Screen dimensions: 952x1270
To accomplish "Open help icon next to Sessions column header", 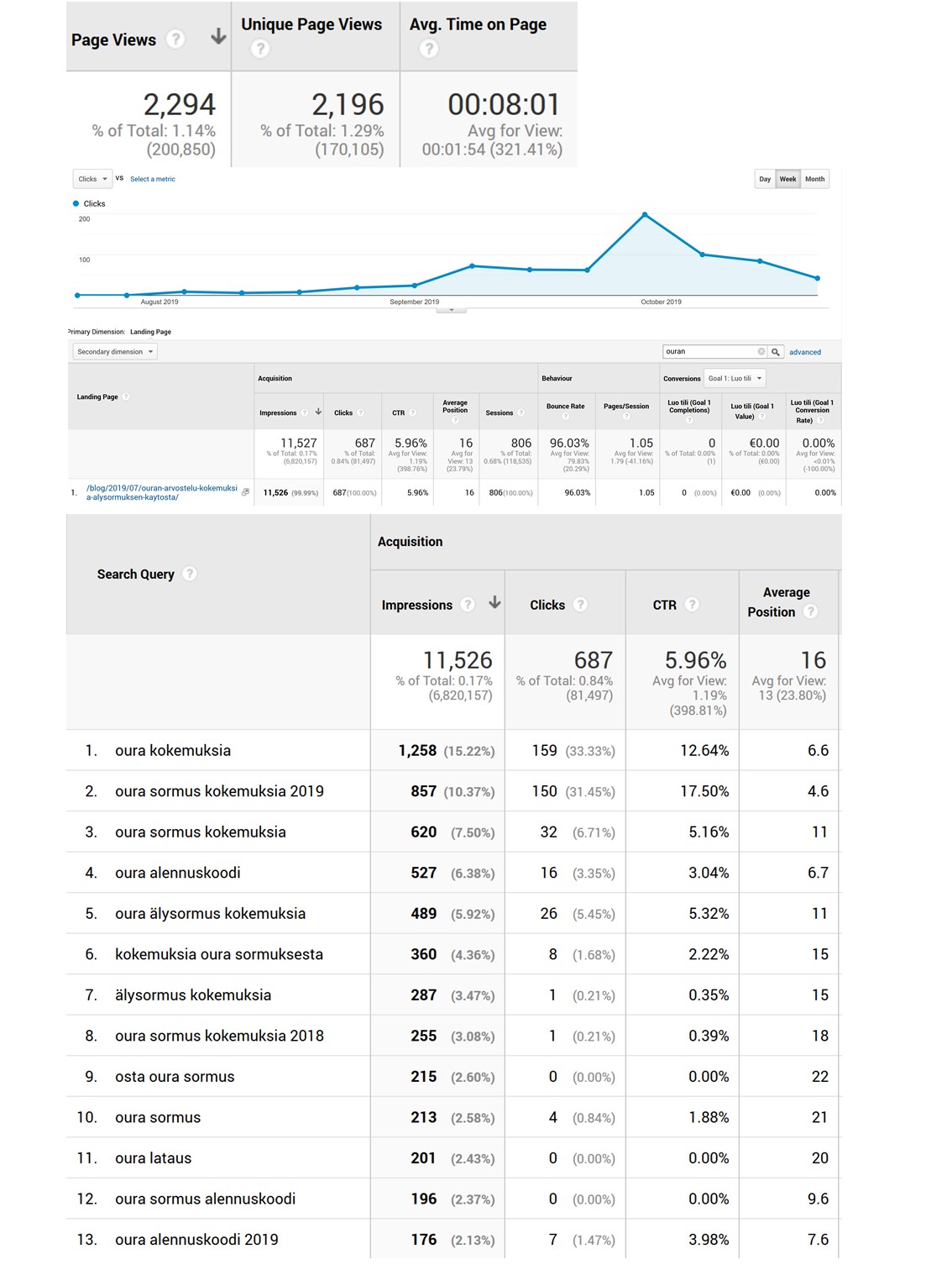I will tap(520, 412).
